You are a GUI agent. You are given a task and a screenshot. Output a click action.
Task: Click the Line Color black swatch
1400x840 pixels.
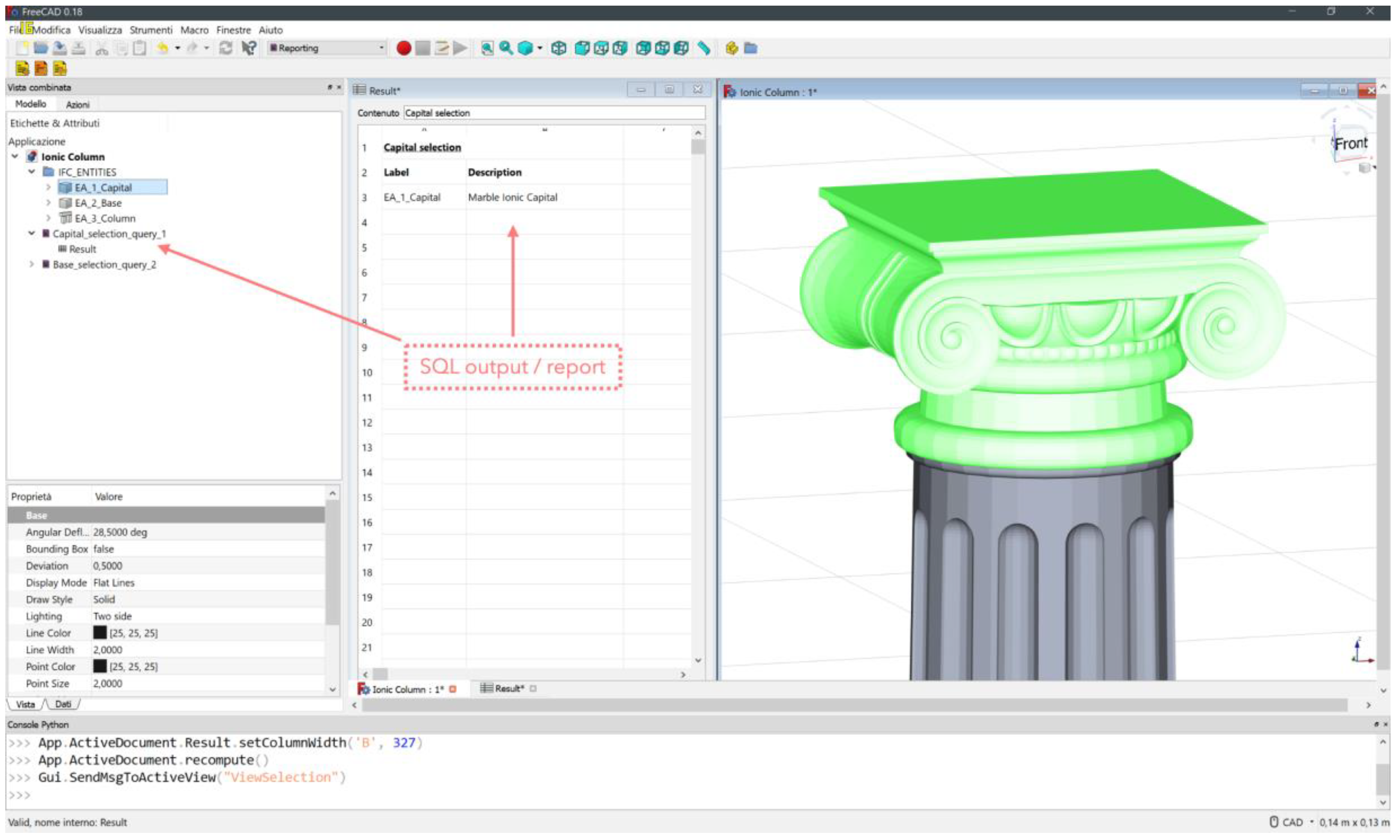tap(100, 633)
